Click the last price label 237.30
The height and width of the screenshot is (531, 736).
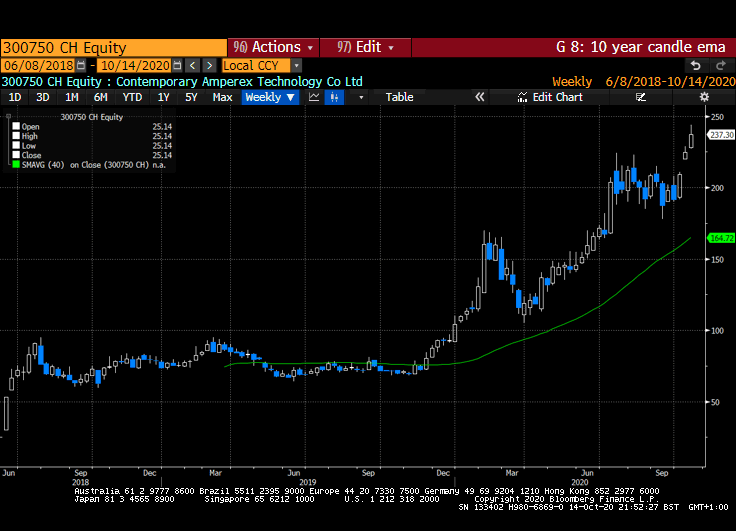click(x=721, y=135)
